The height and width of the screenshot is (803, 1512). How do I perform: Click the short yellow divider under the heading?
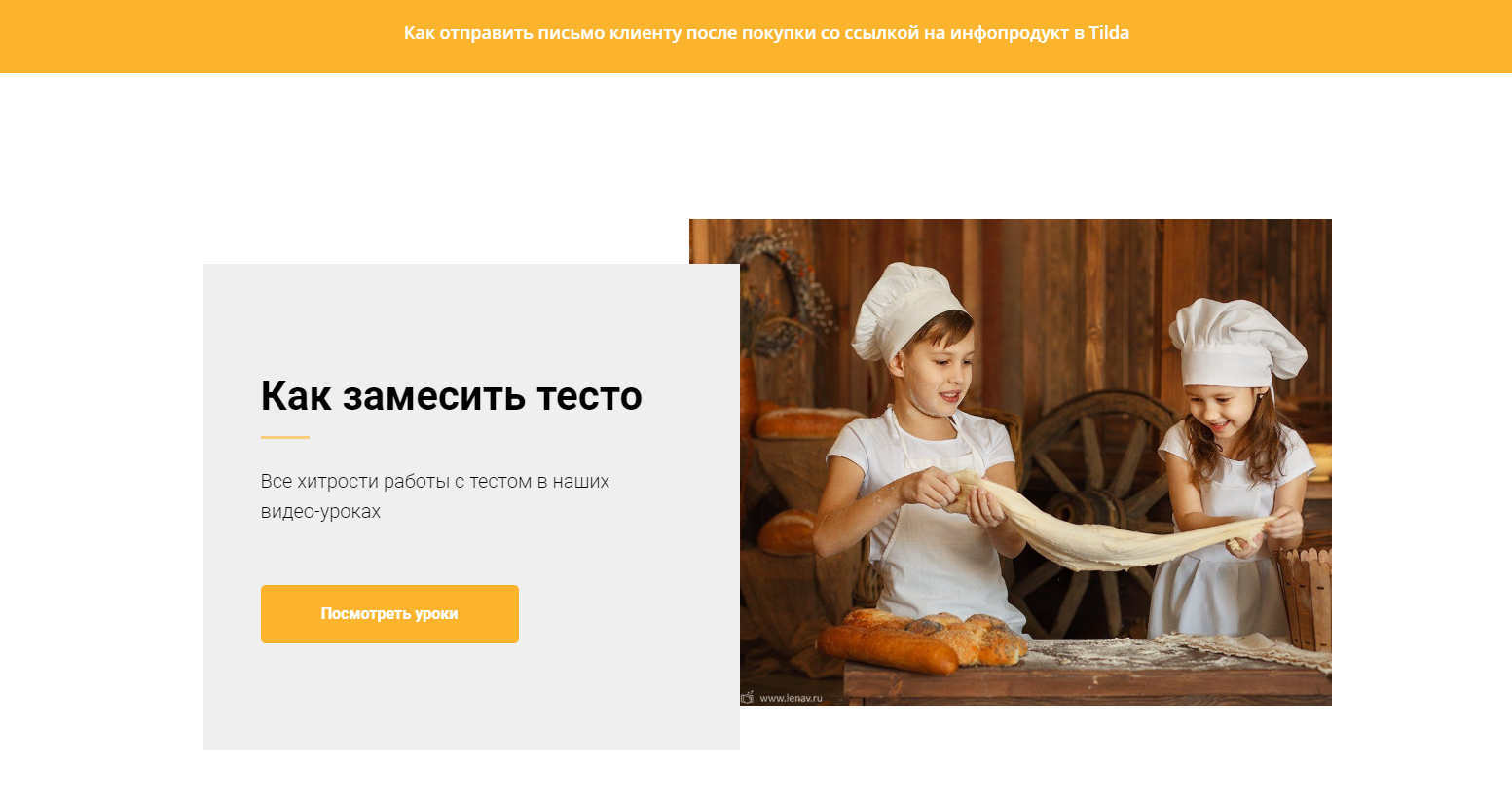click(x=285, y=438)
